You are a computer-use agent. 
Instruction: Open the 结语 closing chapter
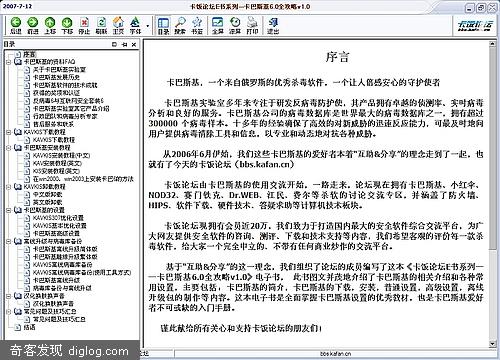coord(29,327)
